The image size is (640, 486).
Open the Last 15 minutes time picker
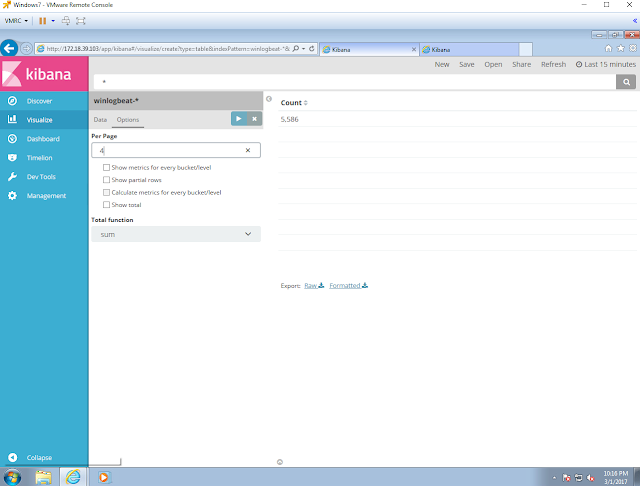pyautogui.click(x=606, y=64)
